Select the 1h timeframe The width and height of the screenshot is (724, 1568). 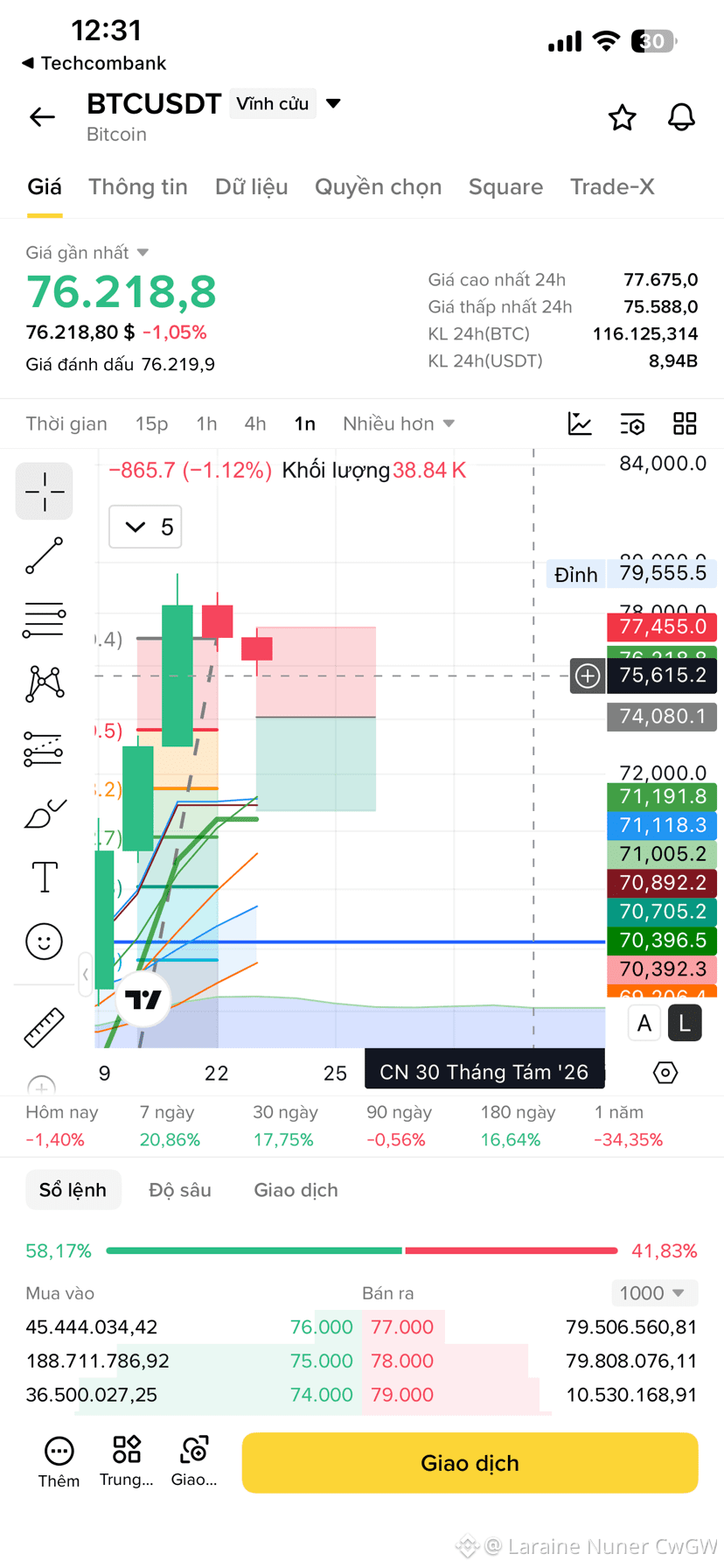point(206,423)
